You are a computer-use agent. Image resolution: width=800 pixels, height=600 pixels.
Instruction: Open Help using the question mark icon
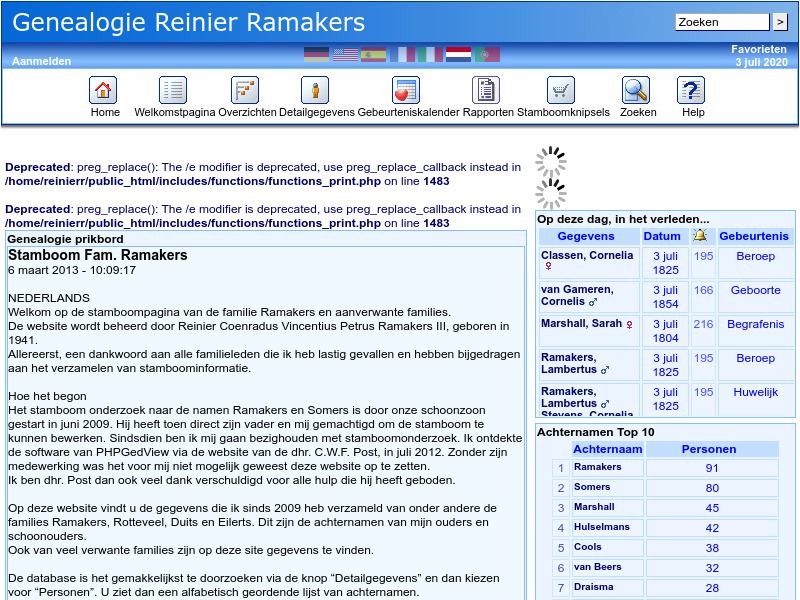691,90
